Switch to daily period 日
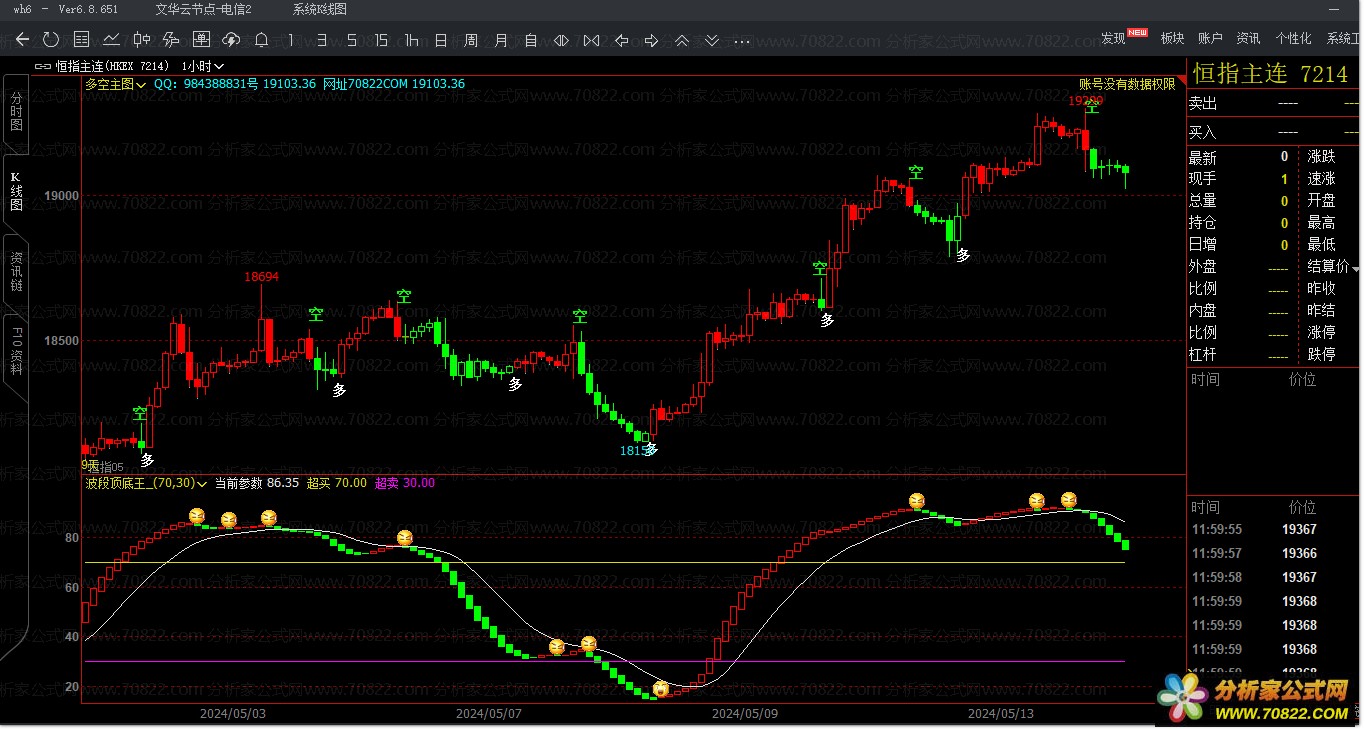This screenshot has height=730, width=1365. pyautogui.click(x=441, y=40)
